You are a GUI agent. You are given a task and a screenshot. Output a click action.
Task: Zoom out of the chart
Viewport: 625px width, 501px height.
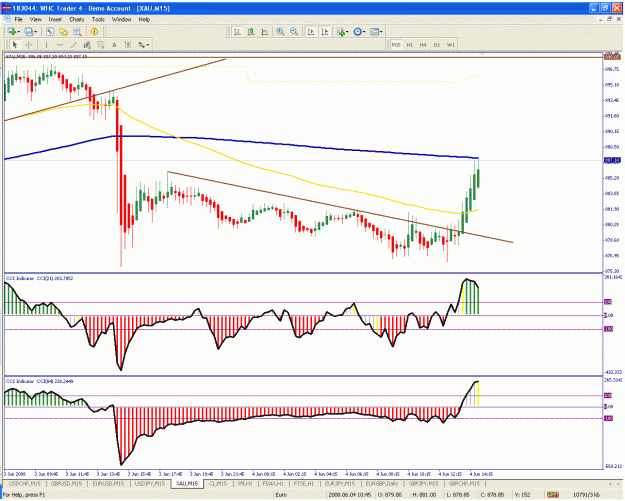point(294,31)
